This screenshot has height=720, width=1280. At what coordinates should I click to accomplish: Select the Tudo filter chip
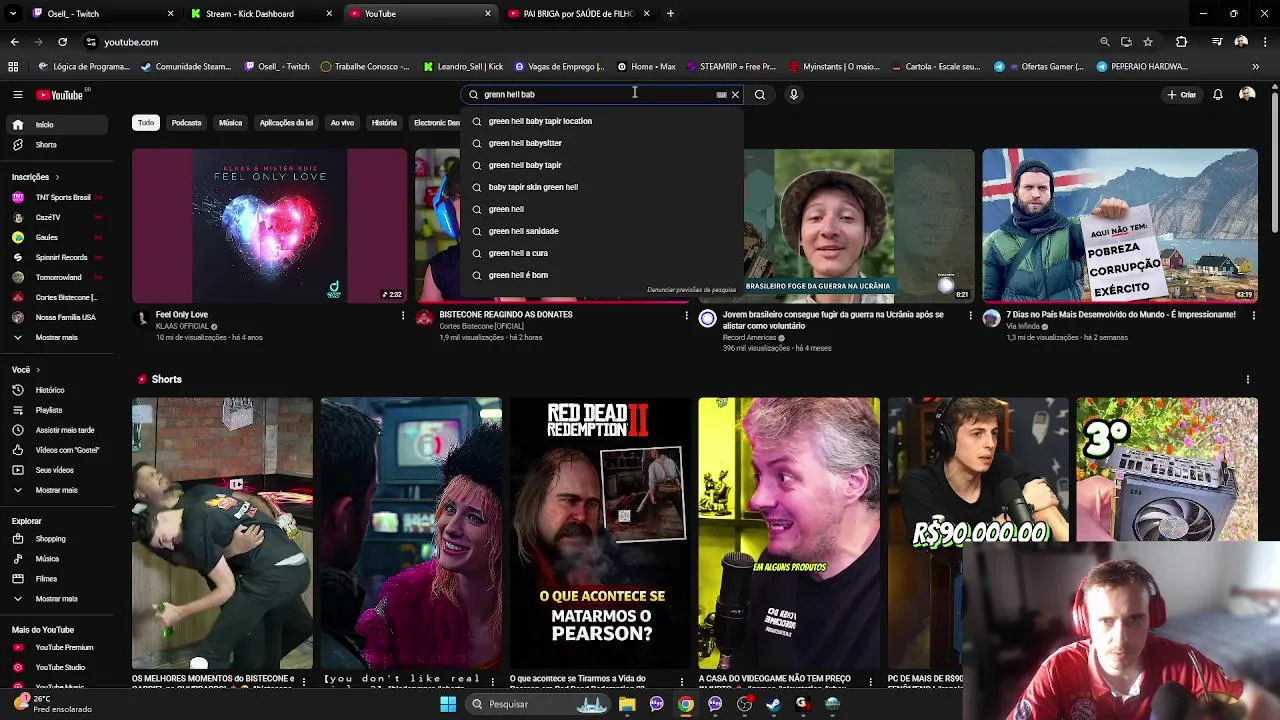pos(146,123)
